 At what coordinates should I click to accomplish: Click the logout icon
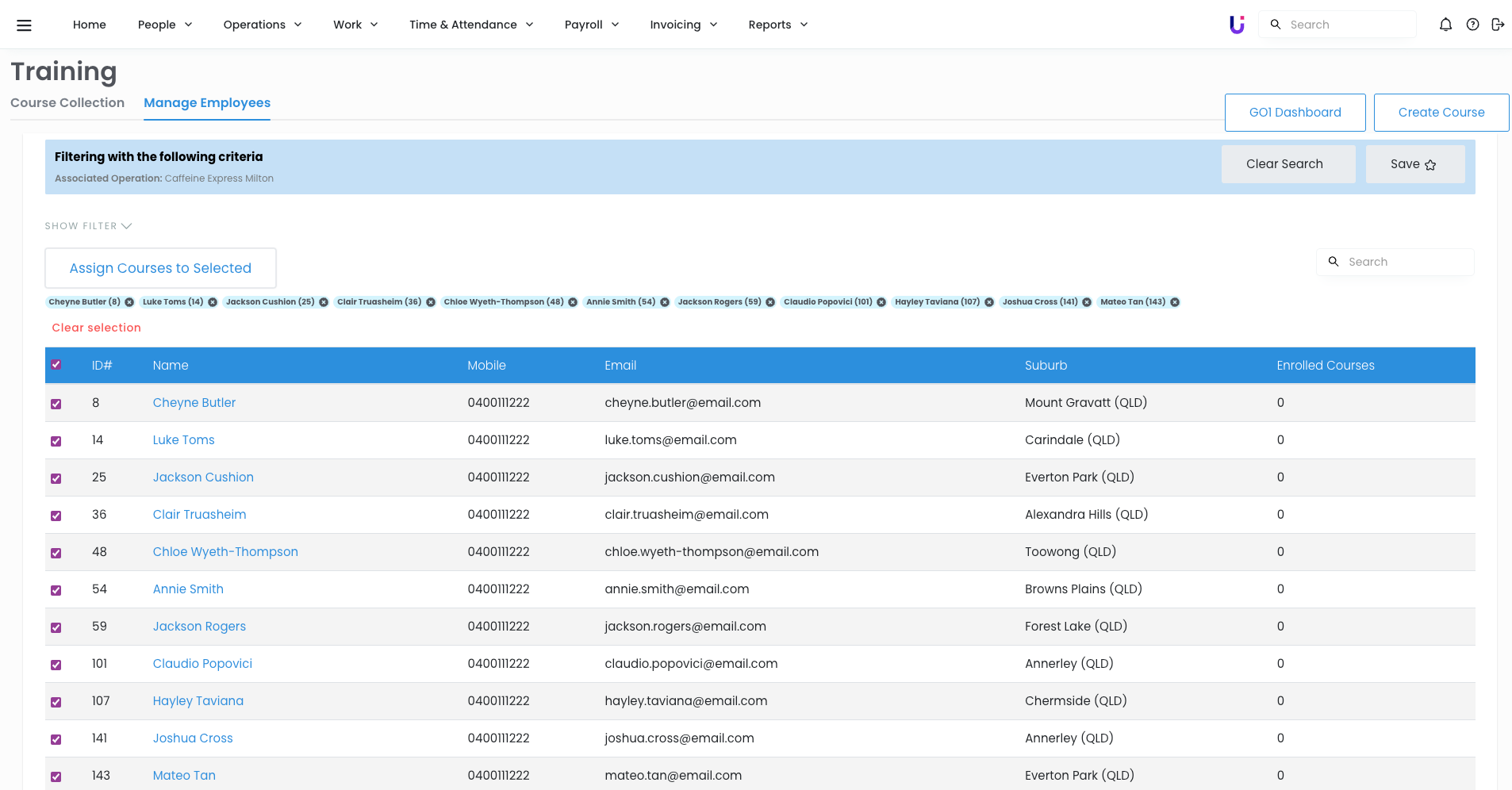[1498, 25]
